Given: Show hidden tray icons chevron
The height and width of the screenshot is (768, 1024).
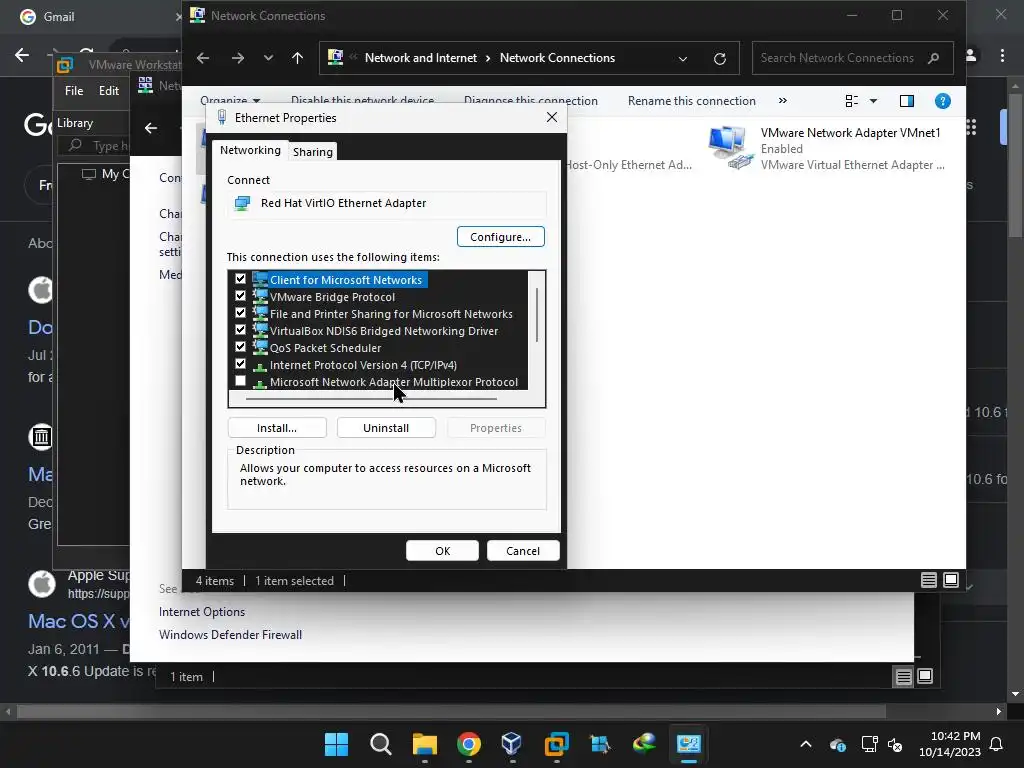Looking at the screenshot, I should 806,744.
